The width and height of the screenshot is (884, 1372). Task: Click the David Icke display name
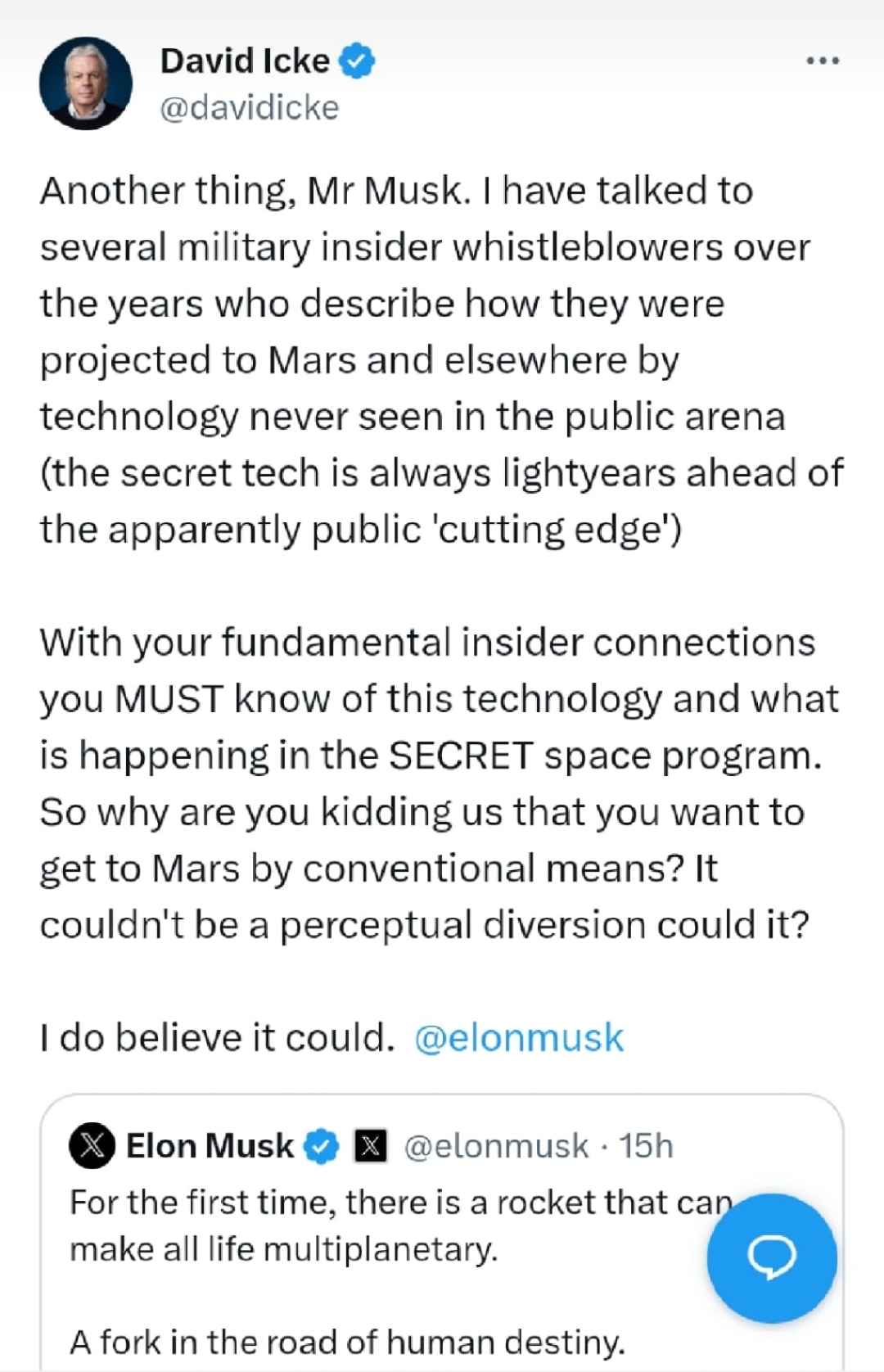(245, 61)
